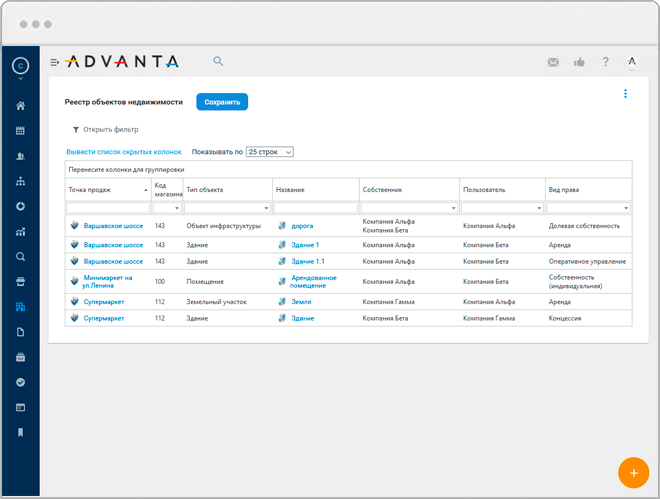This screenshot has width=660, height=499.
Task: Open the Минимаркет на ул.Ленина link
Action: (107, 281)
